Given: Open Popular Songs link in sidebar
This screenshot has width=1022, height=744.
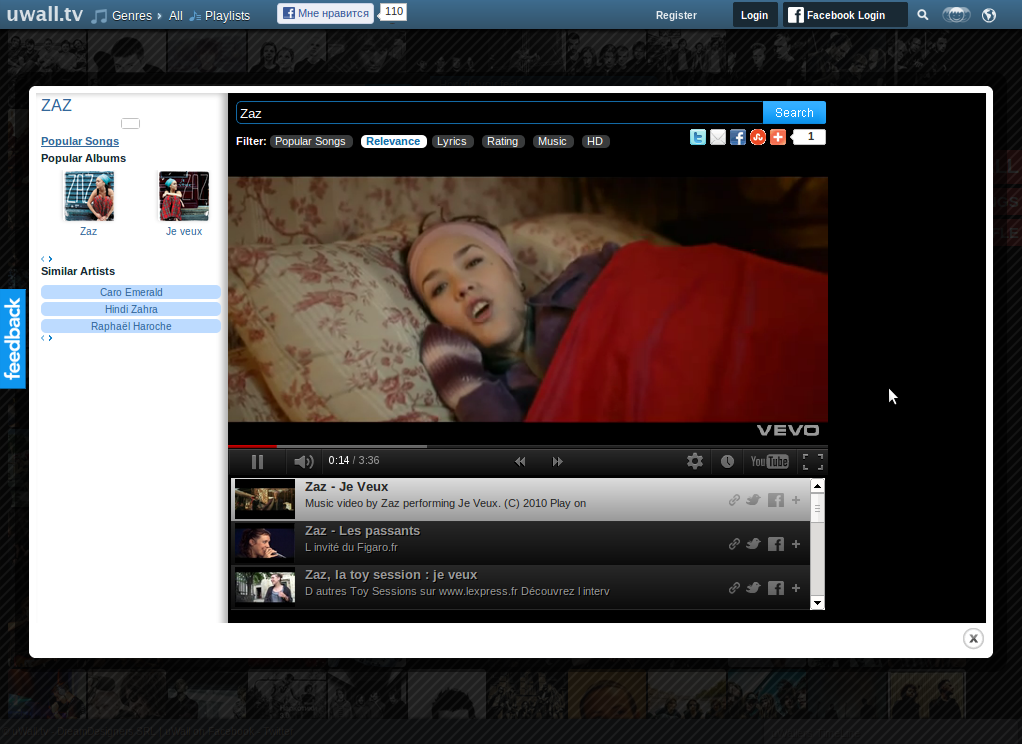Looking at the screenshot, I should tap(80, 141).
